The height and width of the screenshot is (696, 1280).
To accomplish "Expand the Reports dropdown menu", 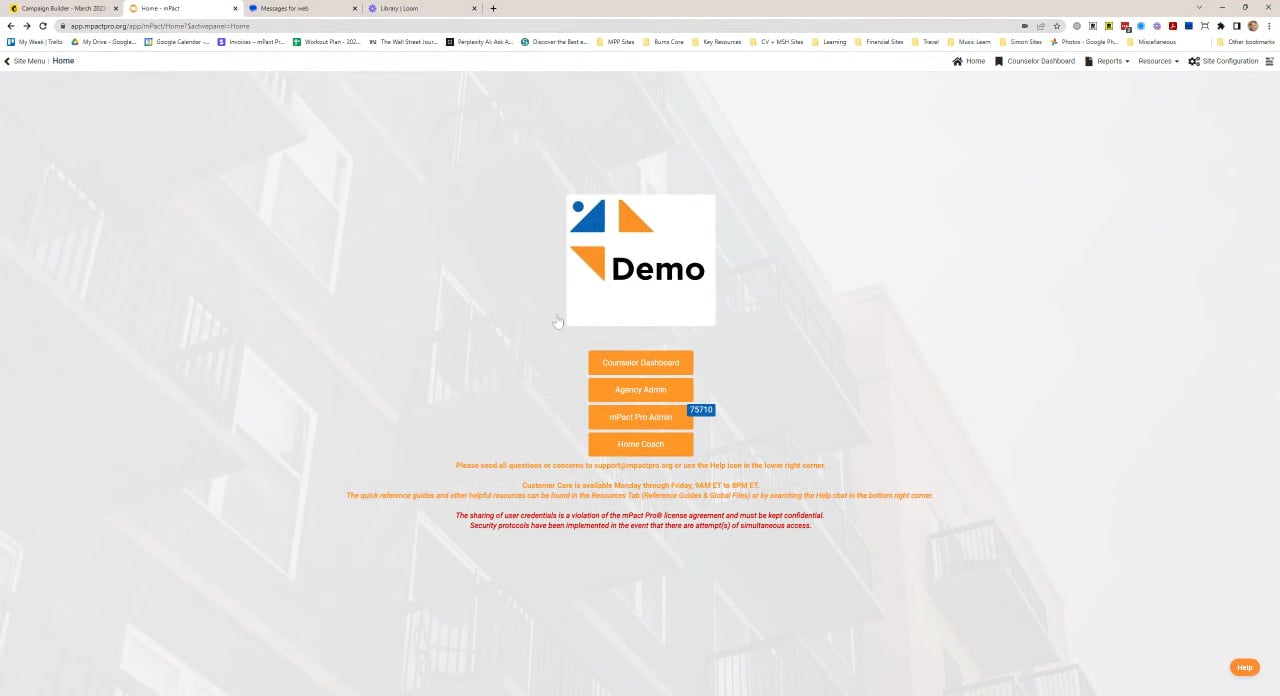I will (1107, 61).
